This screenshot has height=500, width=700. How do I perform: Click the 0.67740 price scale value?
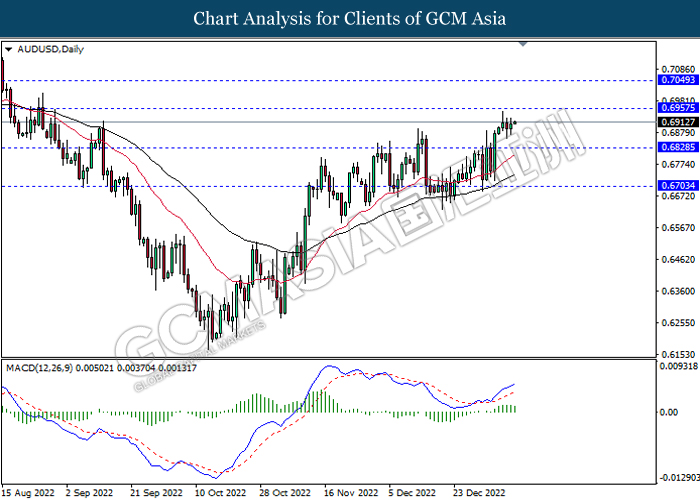point(678,164)
